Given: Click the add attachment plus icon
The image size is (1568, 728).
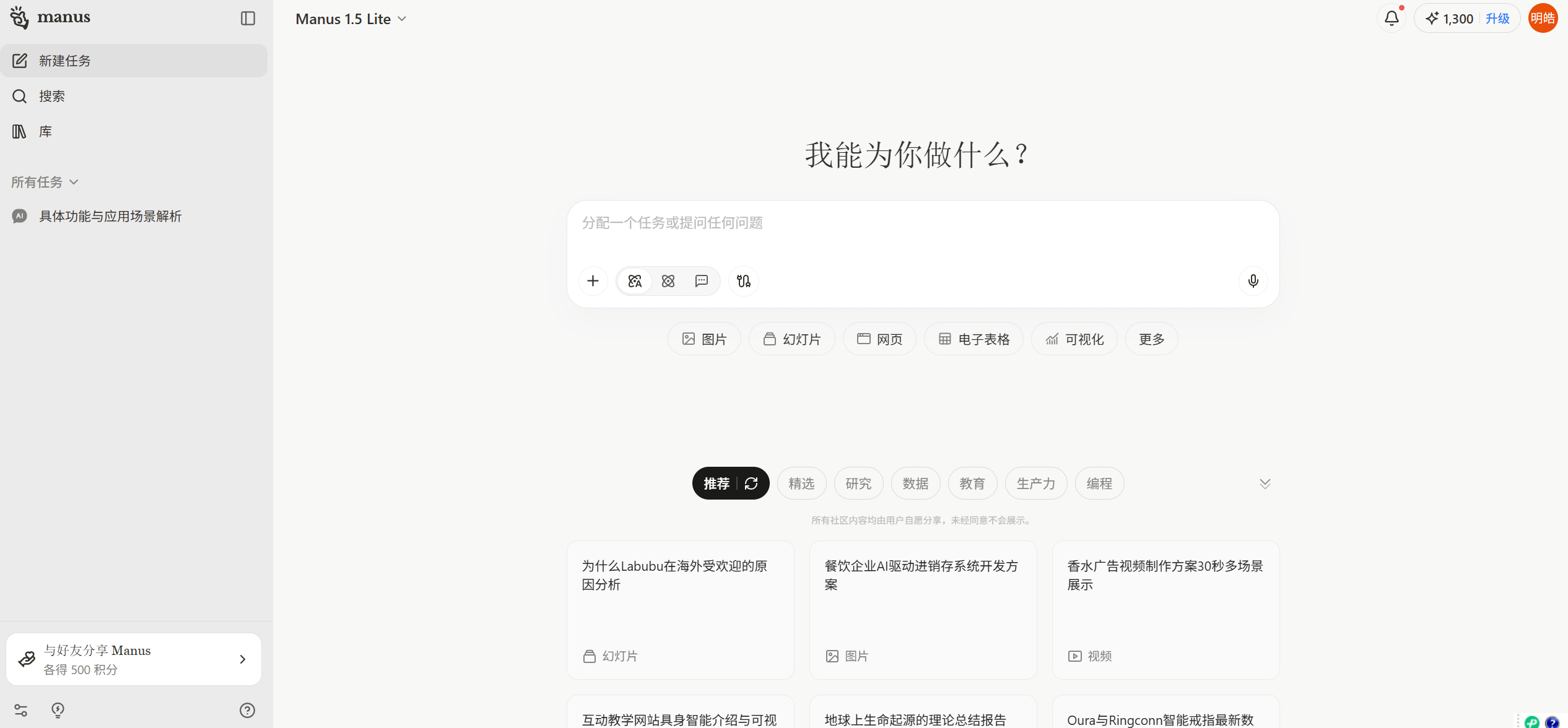Looking at the screenshot, I should tap(593, 280).
